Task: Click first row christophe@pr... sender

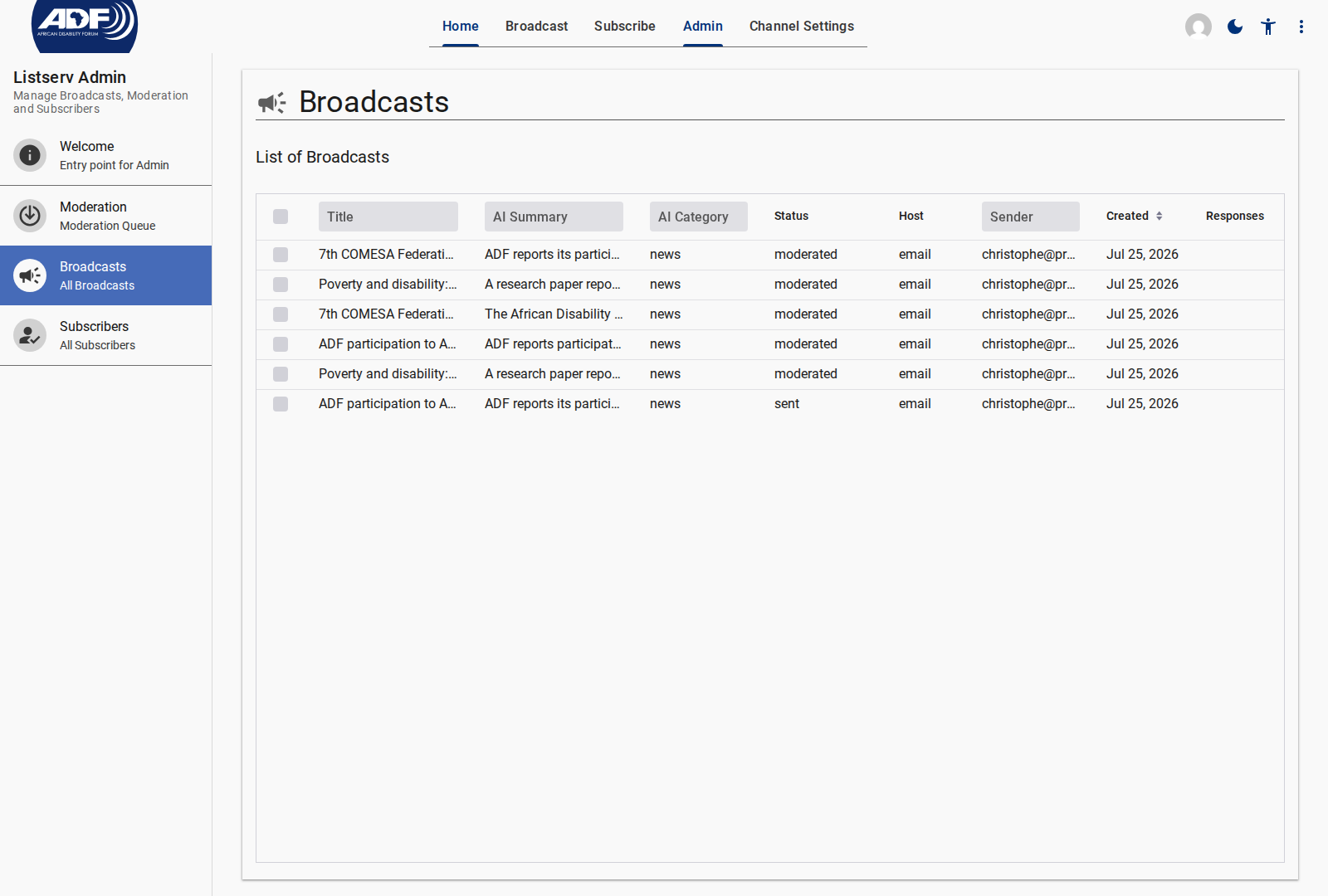Action: point(1028,255)
